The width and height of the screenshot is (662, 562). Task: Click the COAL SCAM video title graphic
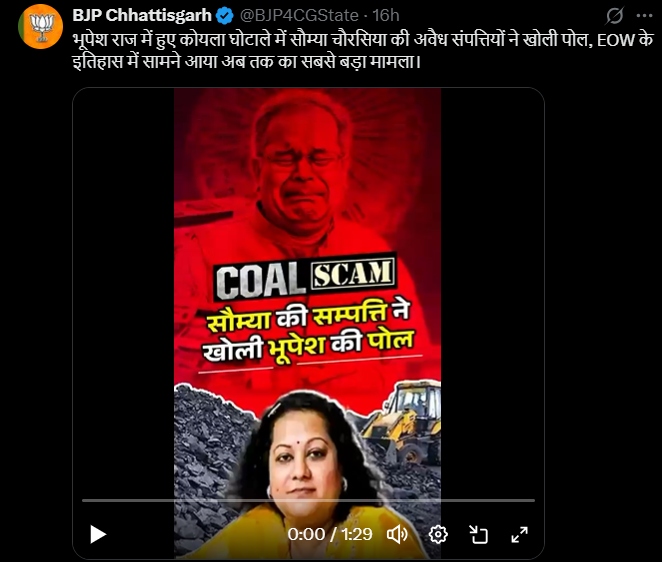[306, 277]
